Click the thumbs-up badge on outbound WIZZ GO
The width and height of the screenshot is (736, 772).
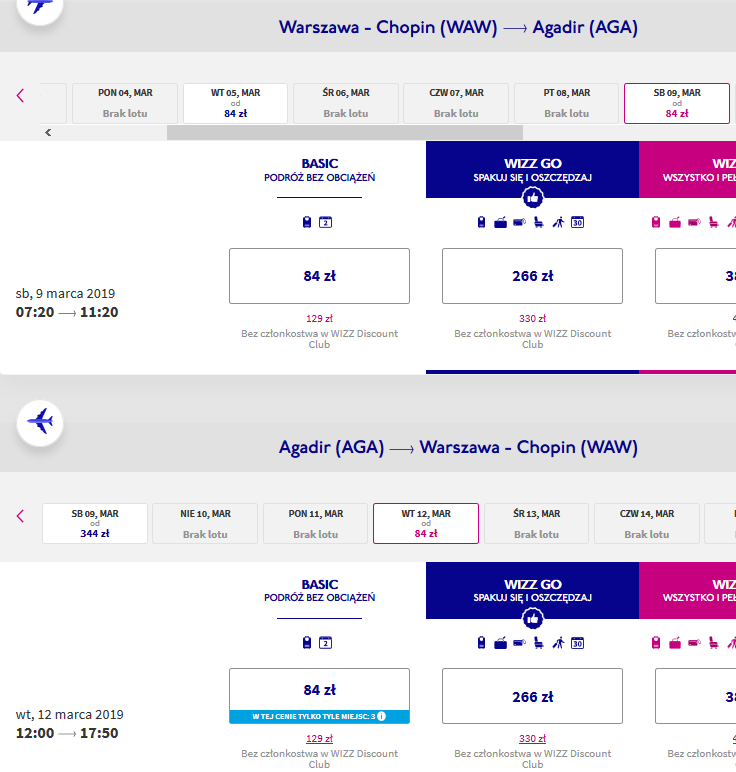coord(532,198)
